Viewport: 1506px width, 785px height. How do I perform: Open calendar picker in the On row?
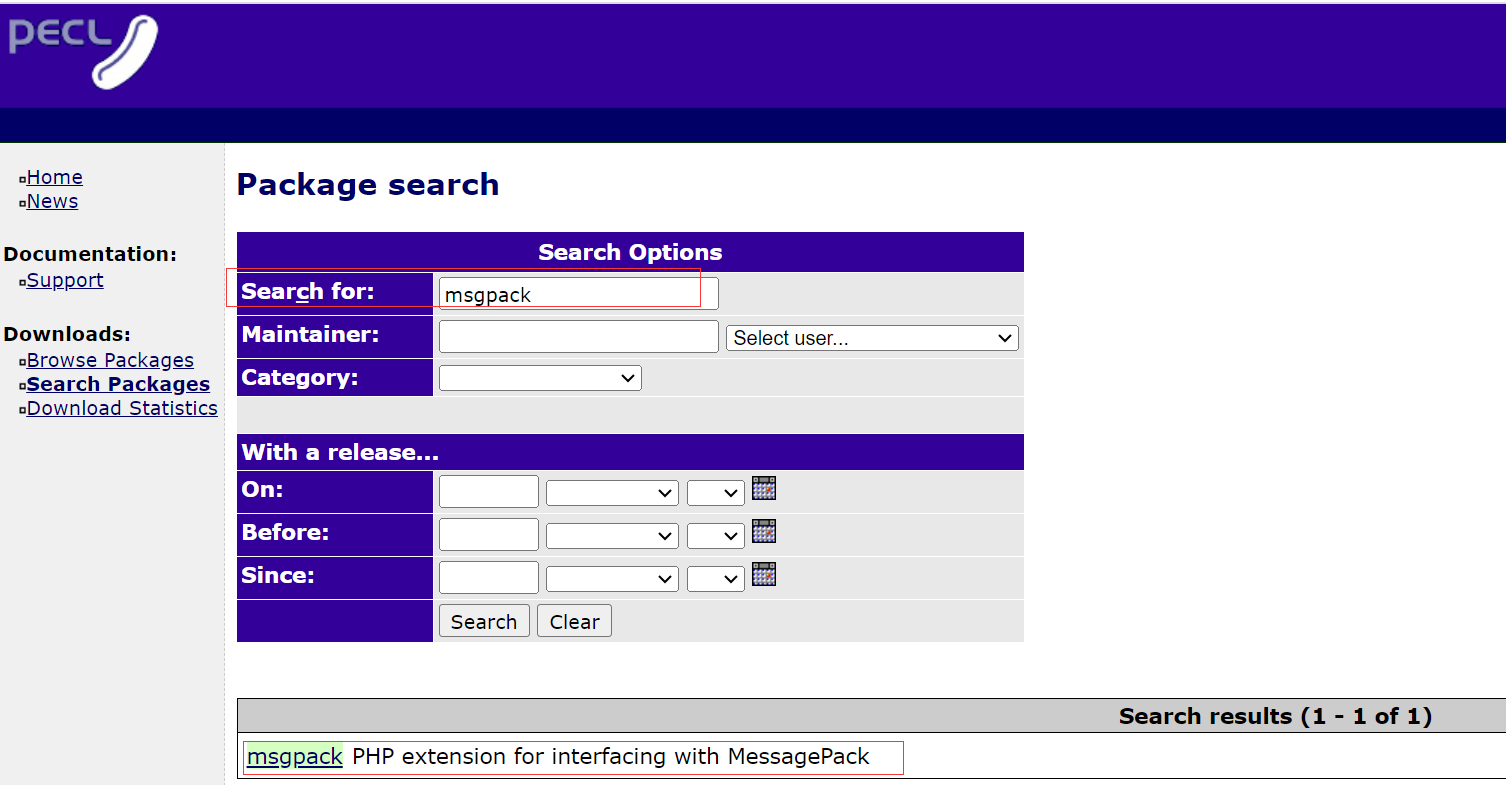coord(764,488)
